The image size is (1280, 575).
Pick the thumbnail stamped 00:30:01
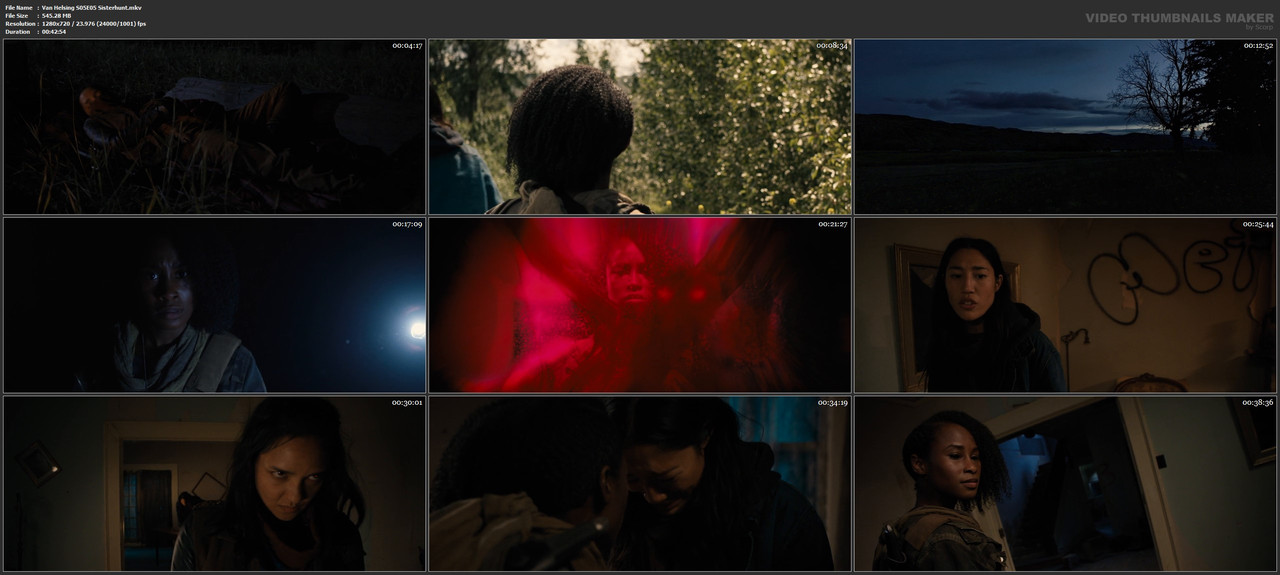pos(215,484)
